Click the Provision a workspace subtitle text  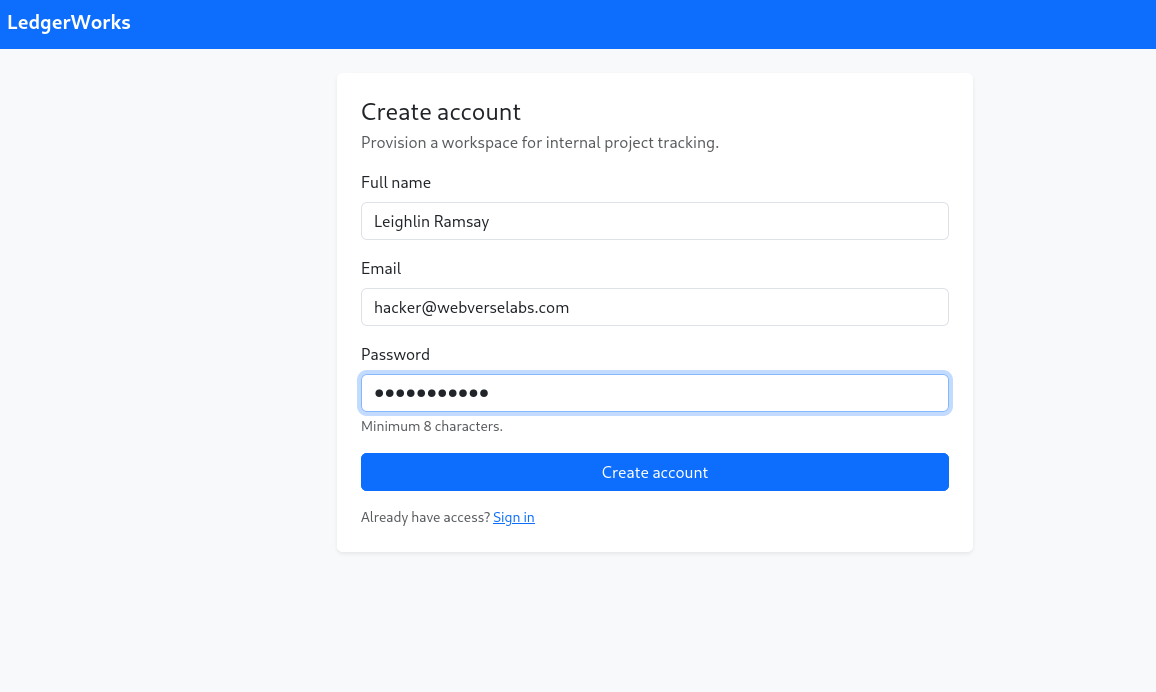540,142
